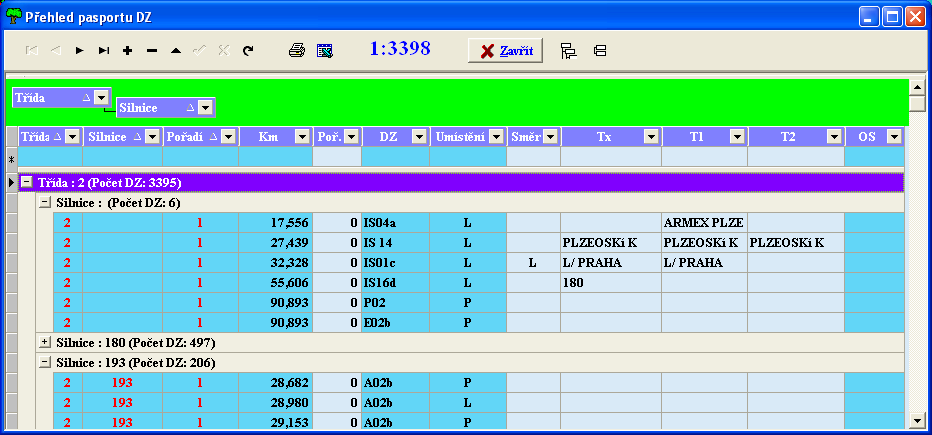Select Km value 55,606

pyautogui.click(x=276, y=283)
